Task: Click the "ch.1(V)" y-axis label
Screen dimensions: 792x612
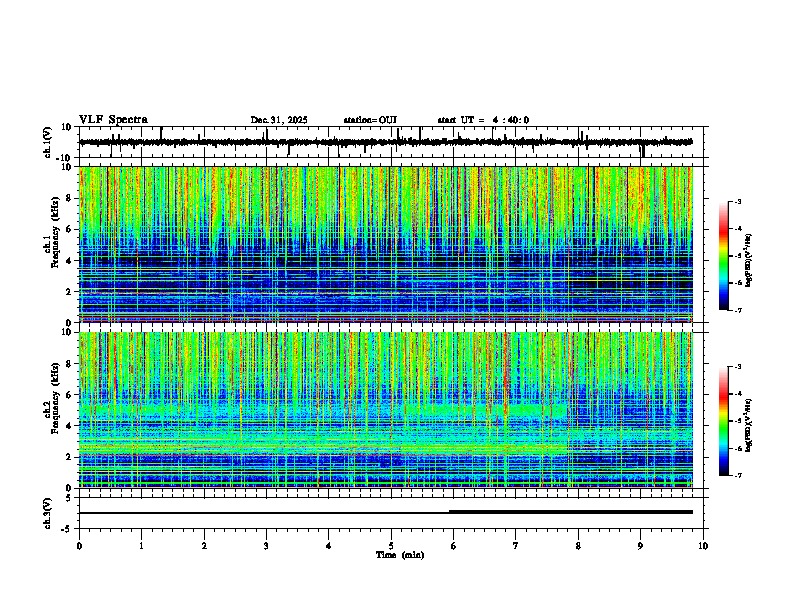Action: 48,142
